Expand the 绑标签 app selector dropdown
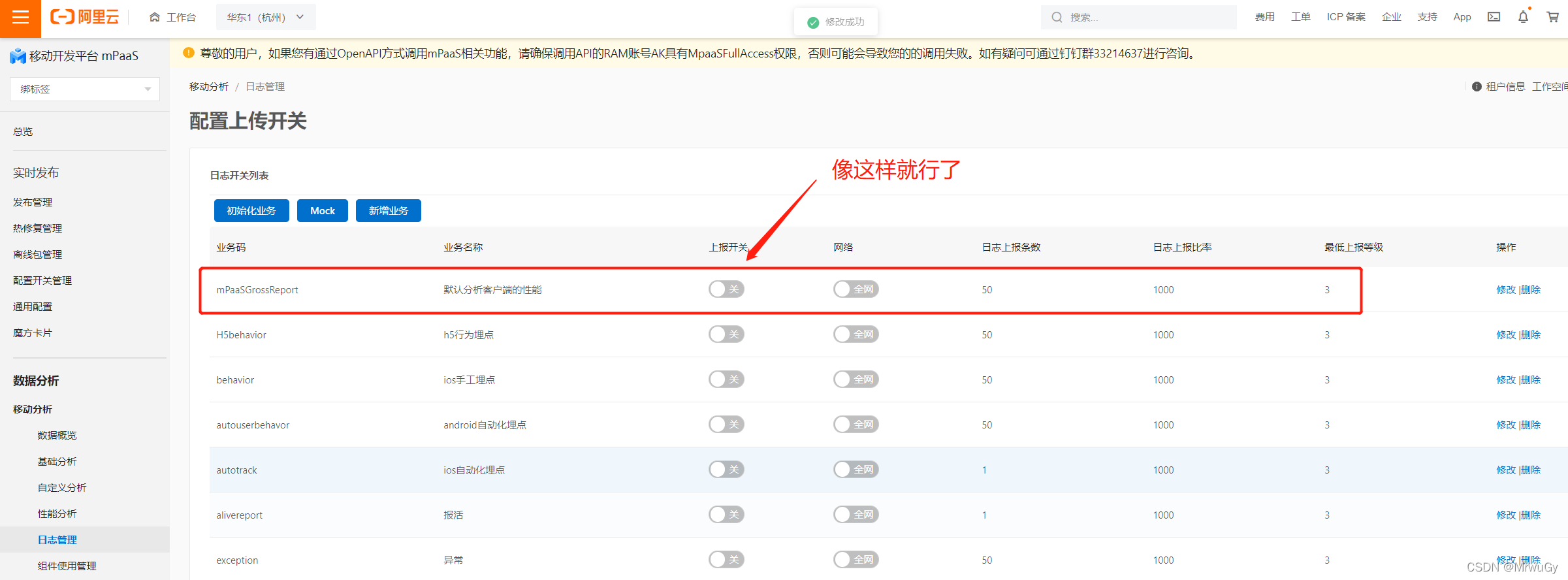 click(x=85, y=89)
